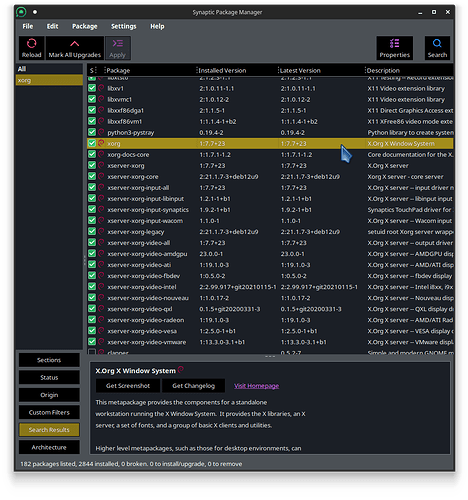Switch to the Status filter button

coord(49,377)
